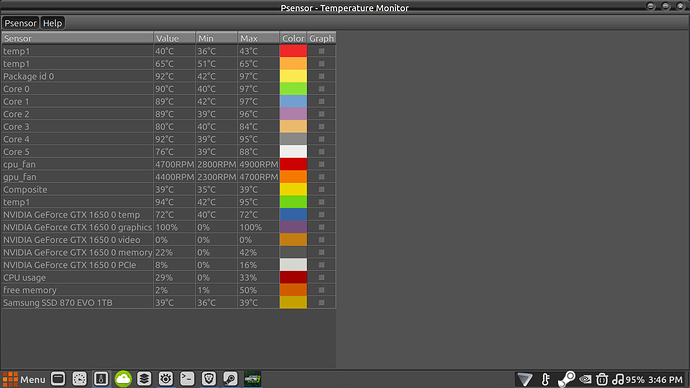Click the green swatch of Core 0
690x388 pixels.
coord(293,89)
